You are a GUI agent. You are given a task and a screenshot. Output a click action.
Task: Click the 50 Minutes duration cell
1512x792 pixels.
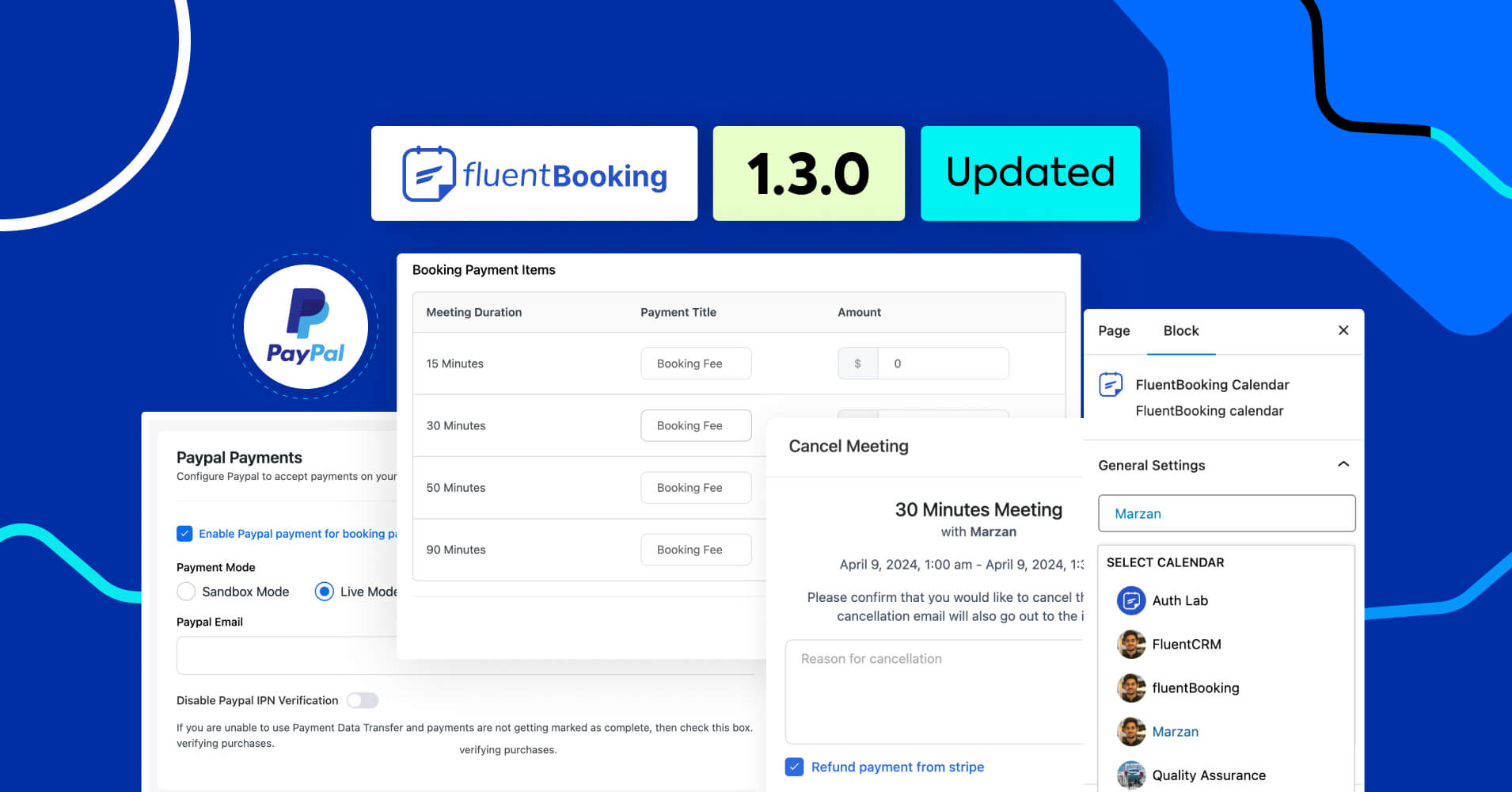pos(456,488)
